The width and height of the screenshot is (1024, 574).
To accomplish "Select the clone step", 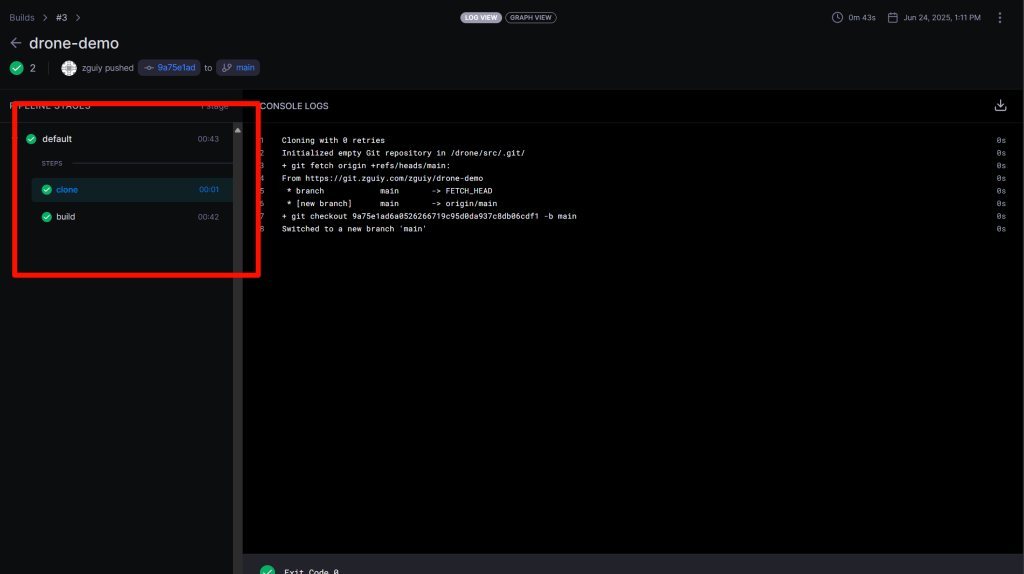I will click(x=67, y=189).
